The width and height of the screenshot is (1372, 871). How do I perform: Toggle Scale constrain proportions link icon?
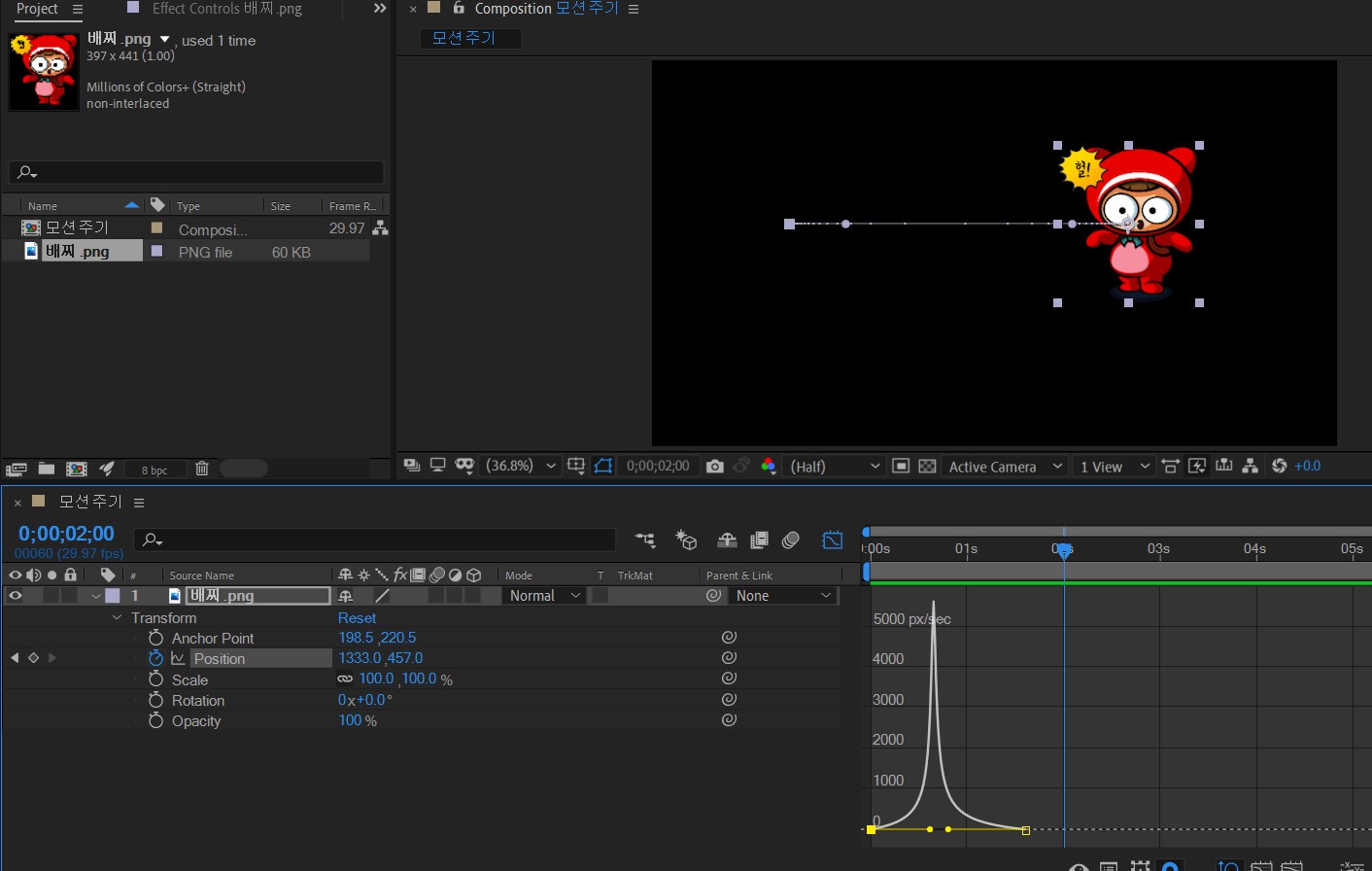coord(345,679)
